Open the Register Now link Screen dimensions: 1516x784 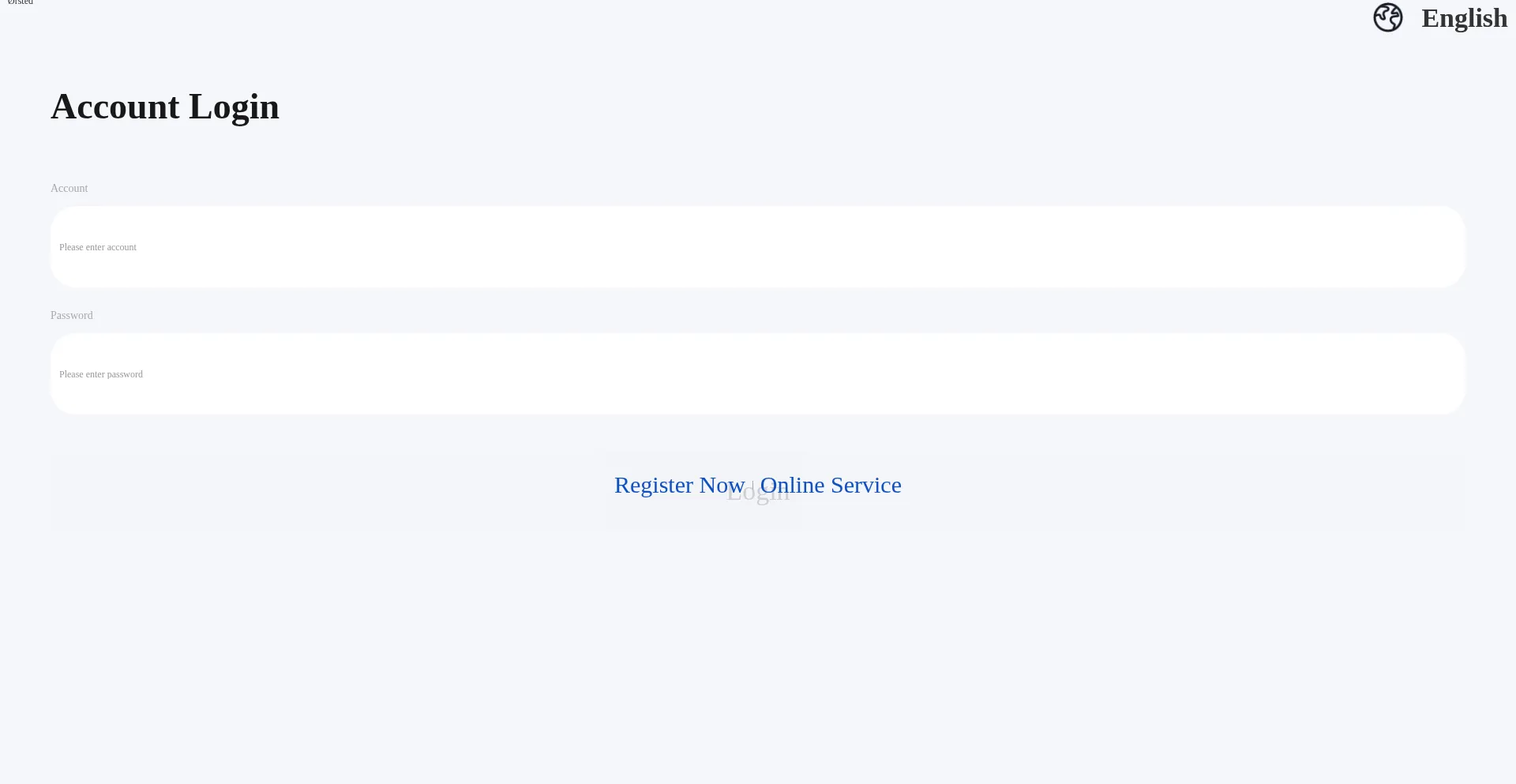click(680, 485)
